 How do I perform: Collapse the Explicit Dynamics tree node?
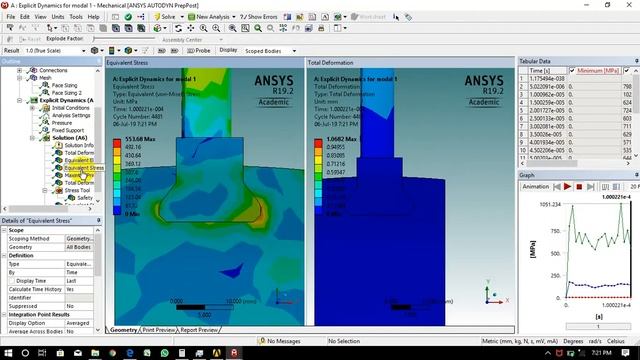click(x=19, y=100)
